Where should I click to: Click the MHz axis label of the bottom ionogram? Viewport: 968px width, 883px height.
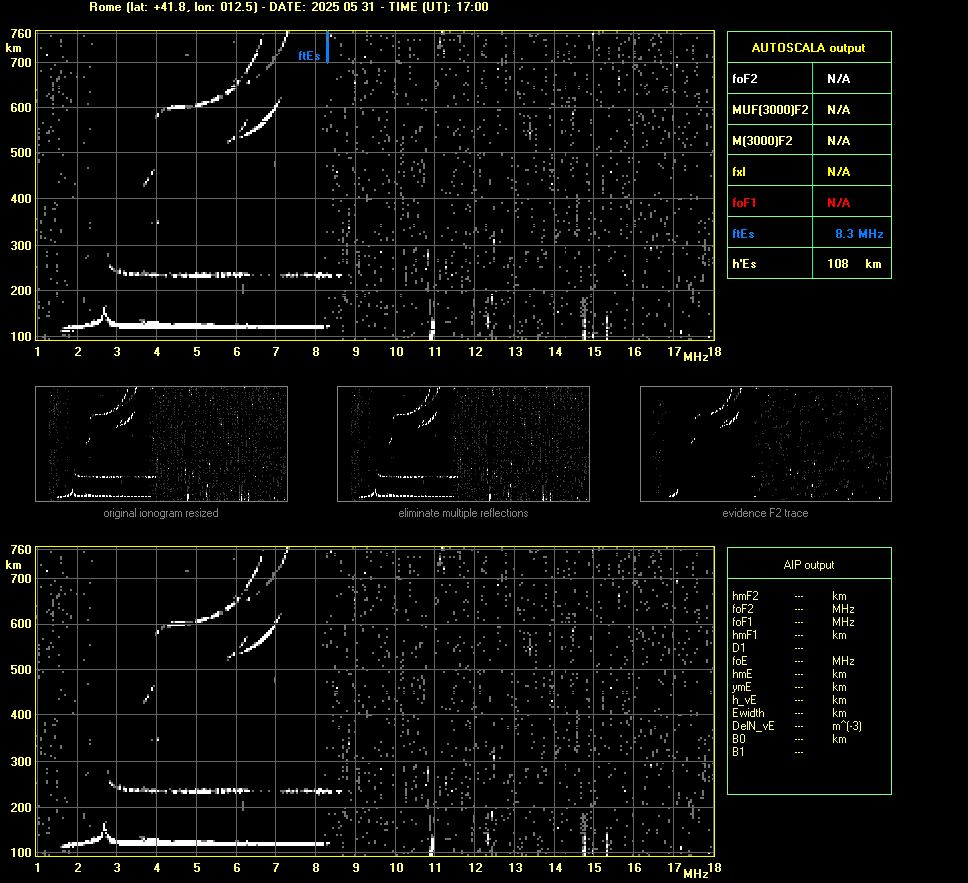695,873
